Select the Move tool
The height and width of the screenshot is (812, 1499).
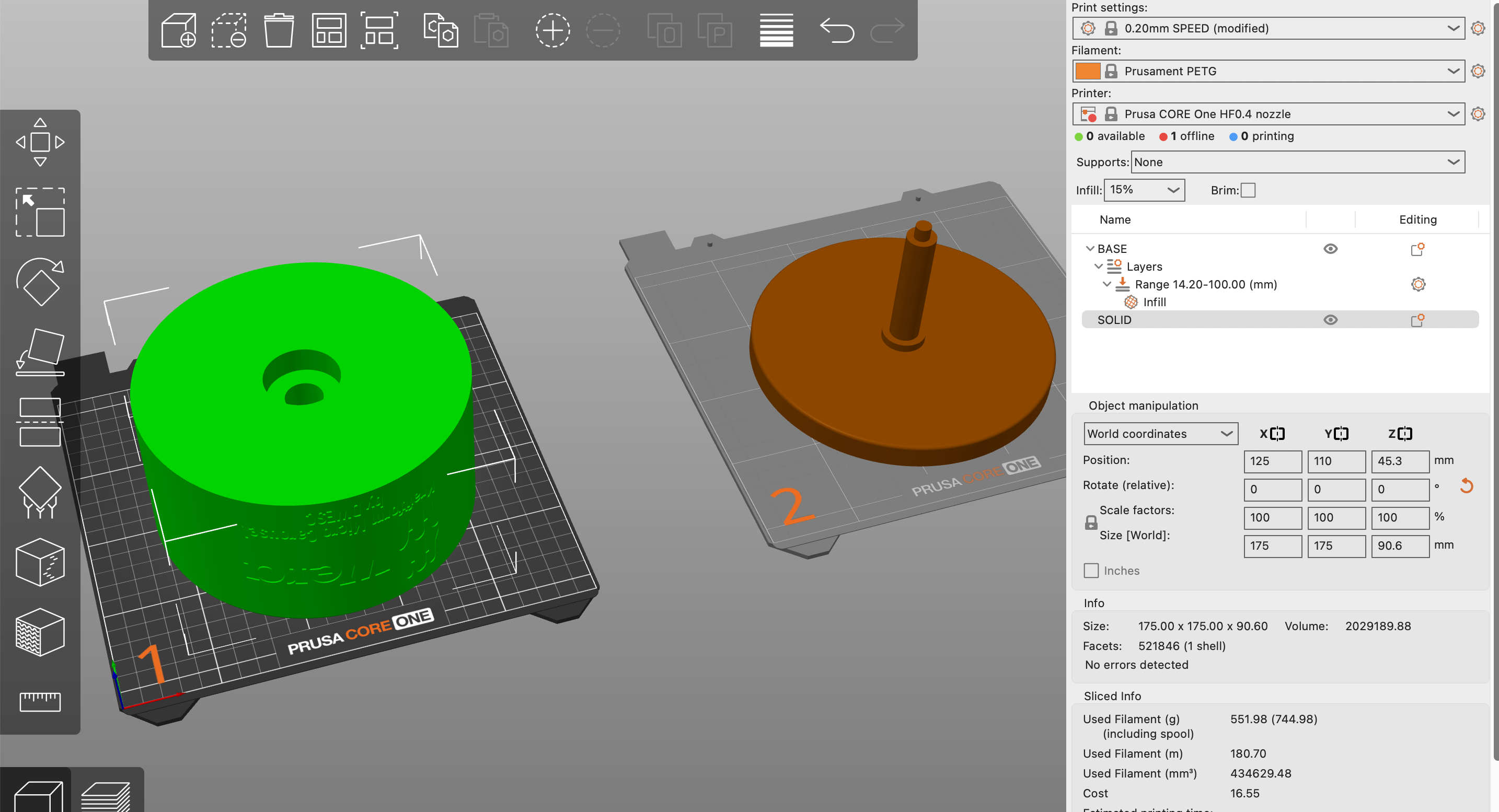[x=40, y=142]
